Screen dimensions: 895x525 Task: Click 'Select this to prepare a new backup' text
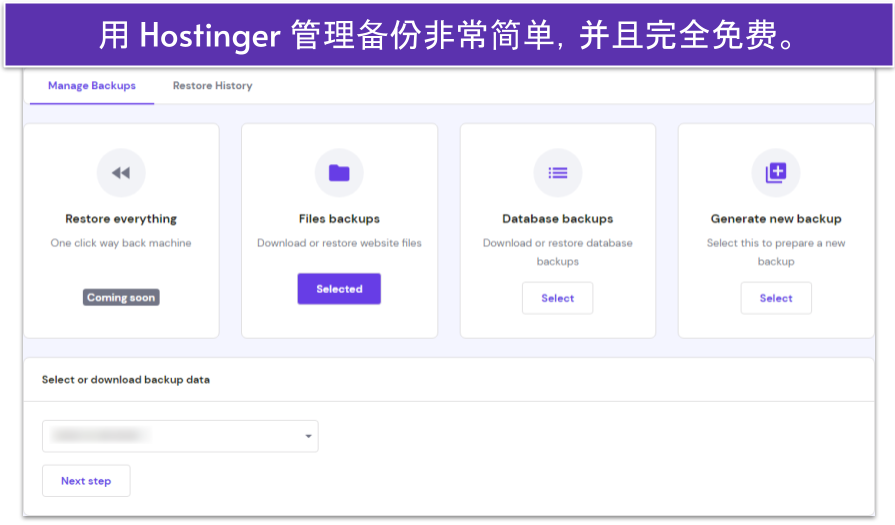[x=776, y=252]
